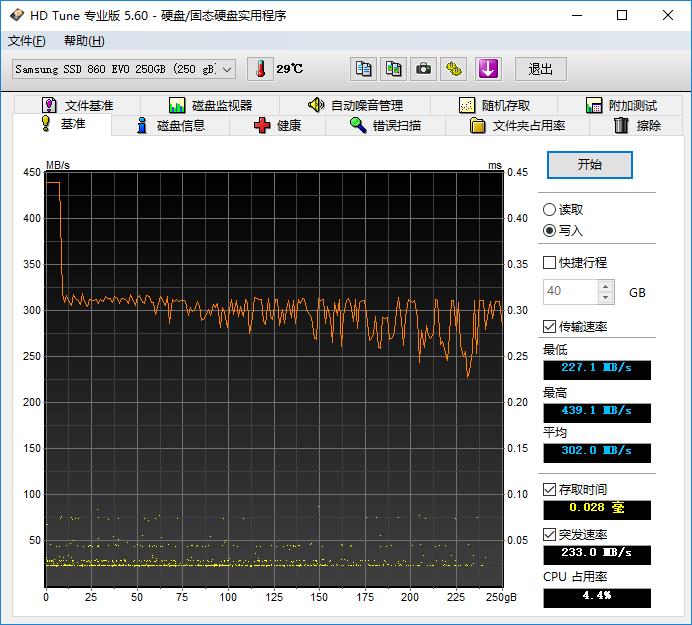Click the minimum 227.1 MB/s value
692x625 pixels.
click(x=597, y=369)
